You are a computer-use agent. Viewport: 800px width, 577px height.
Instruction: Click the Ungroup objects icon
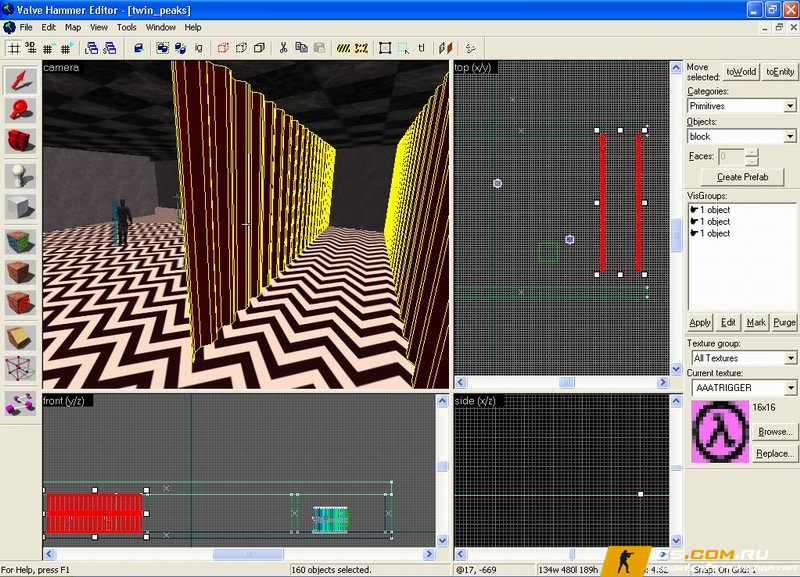click(x=180, y=48)
